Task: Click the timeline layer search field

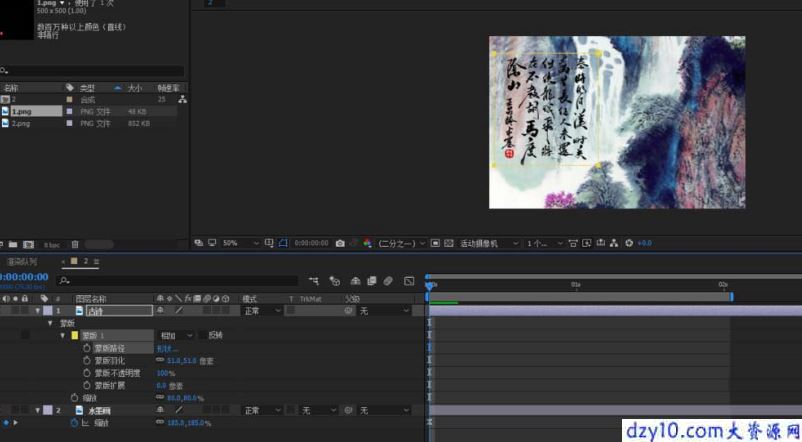Action: tap(177, 280)
